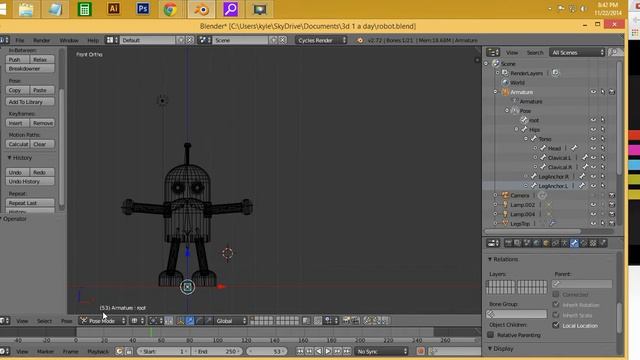Click the Default screen layout field

coord(148,40)
